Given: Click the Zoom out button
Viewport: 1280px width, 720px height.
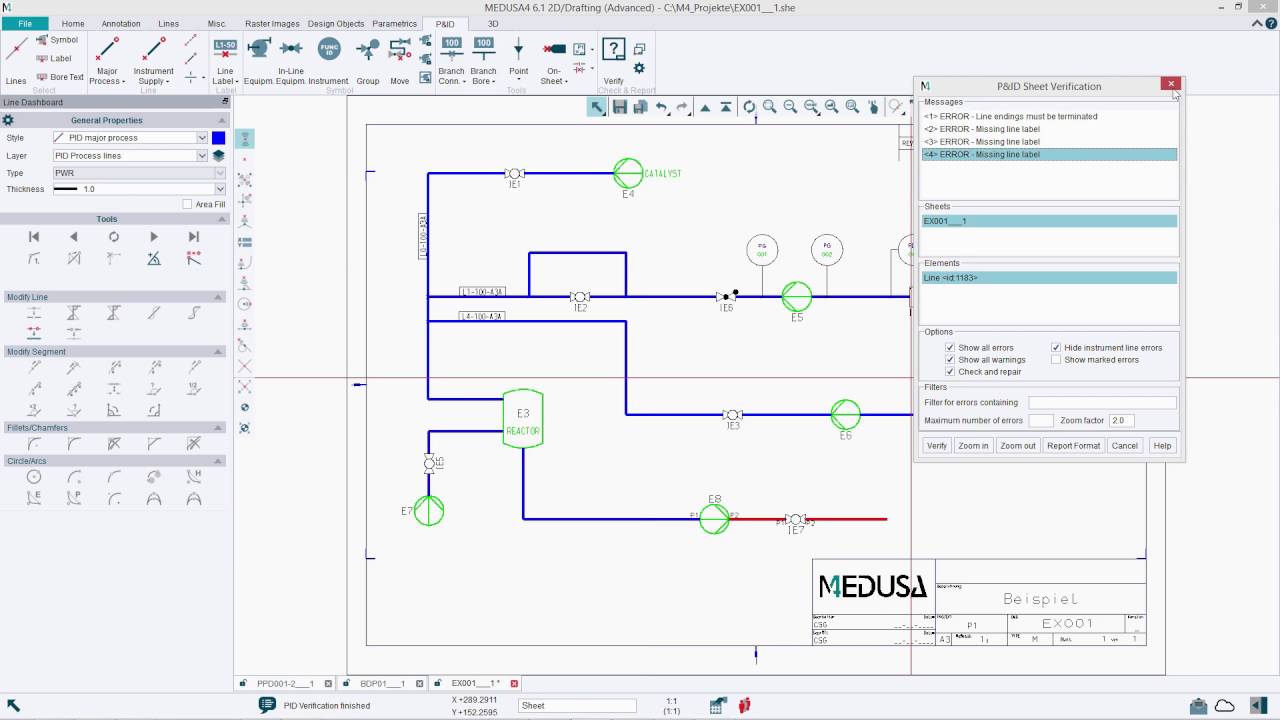Looking at the screenshot, I should coord(1018,446).
